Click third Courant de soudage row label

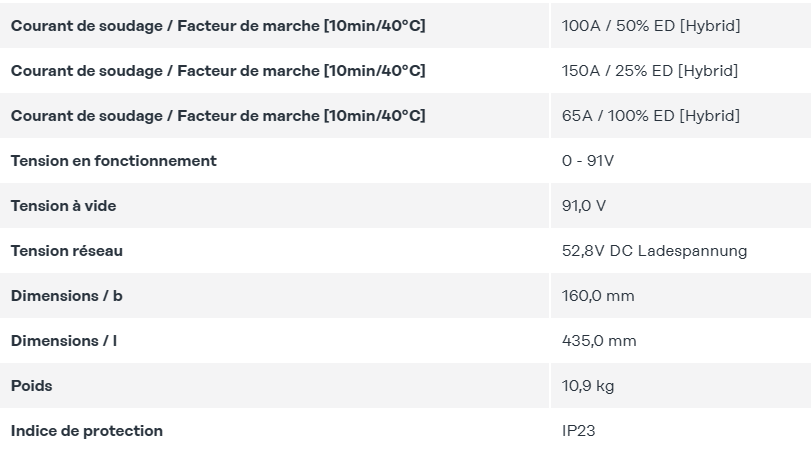point(218,116)
